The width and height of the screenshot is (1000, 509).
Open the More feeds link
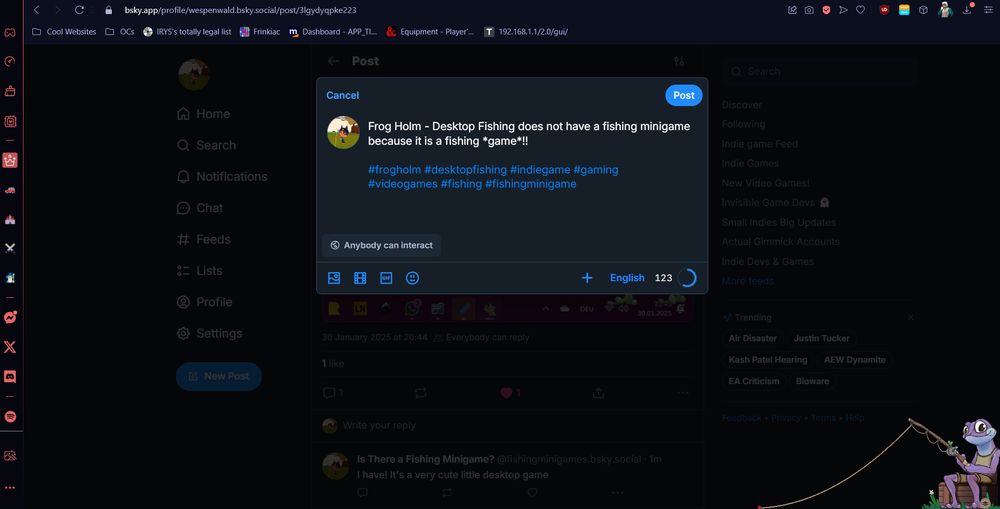coord(747,281)
